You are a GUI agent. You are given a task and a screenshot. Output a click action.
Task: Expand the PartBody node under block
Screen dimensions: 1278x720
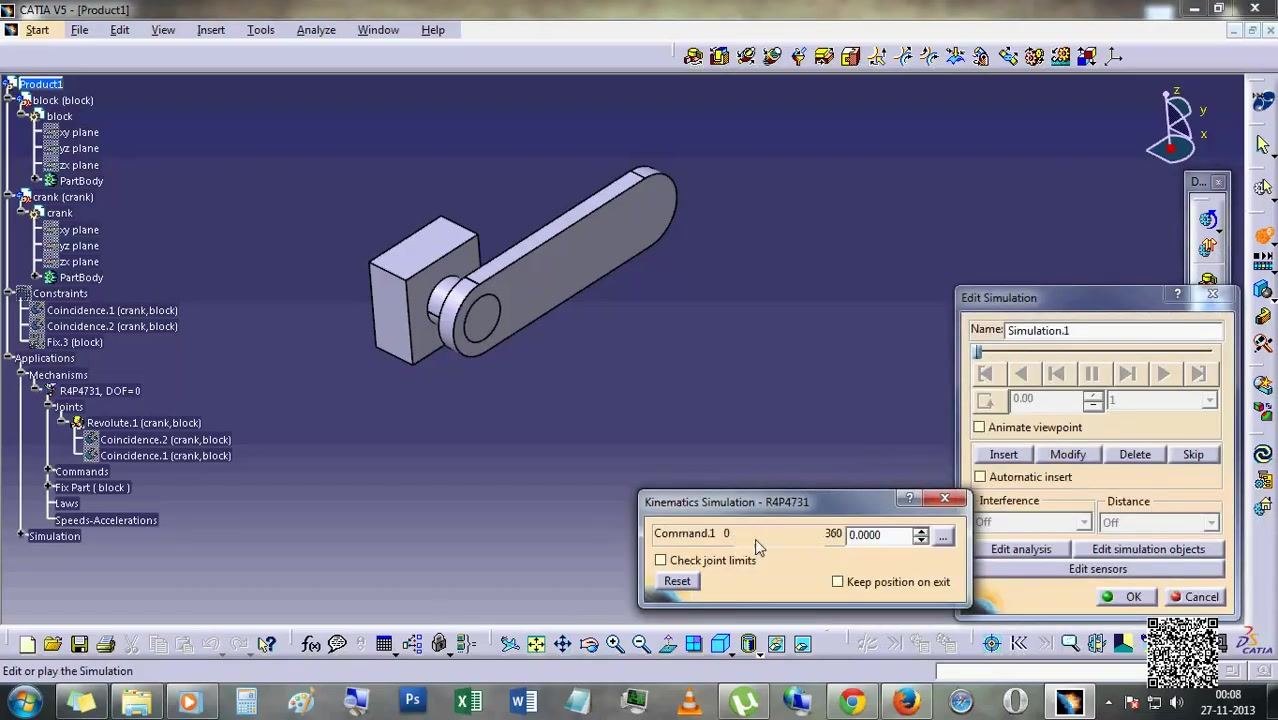click(36, 181)
